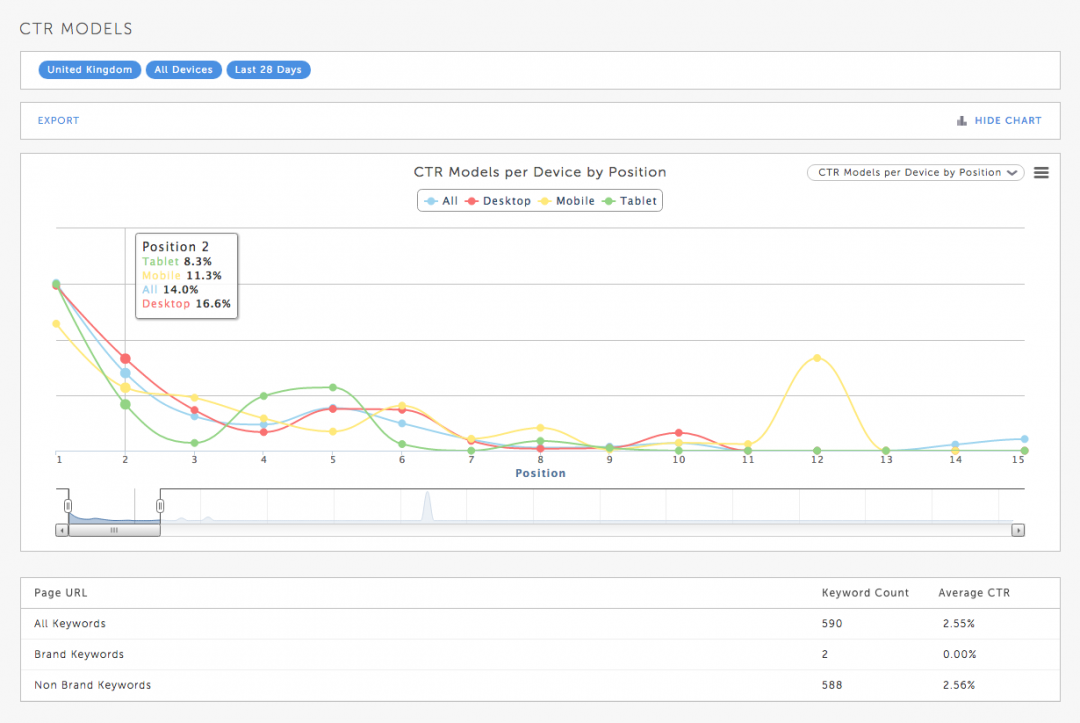Click the Export link
The width and height of the screenshot is (1080, 723).
pos(59,120)
